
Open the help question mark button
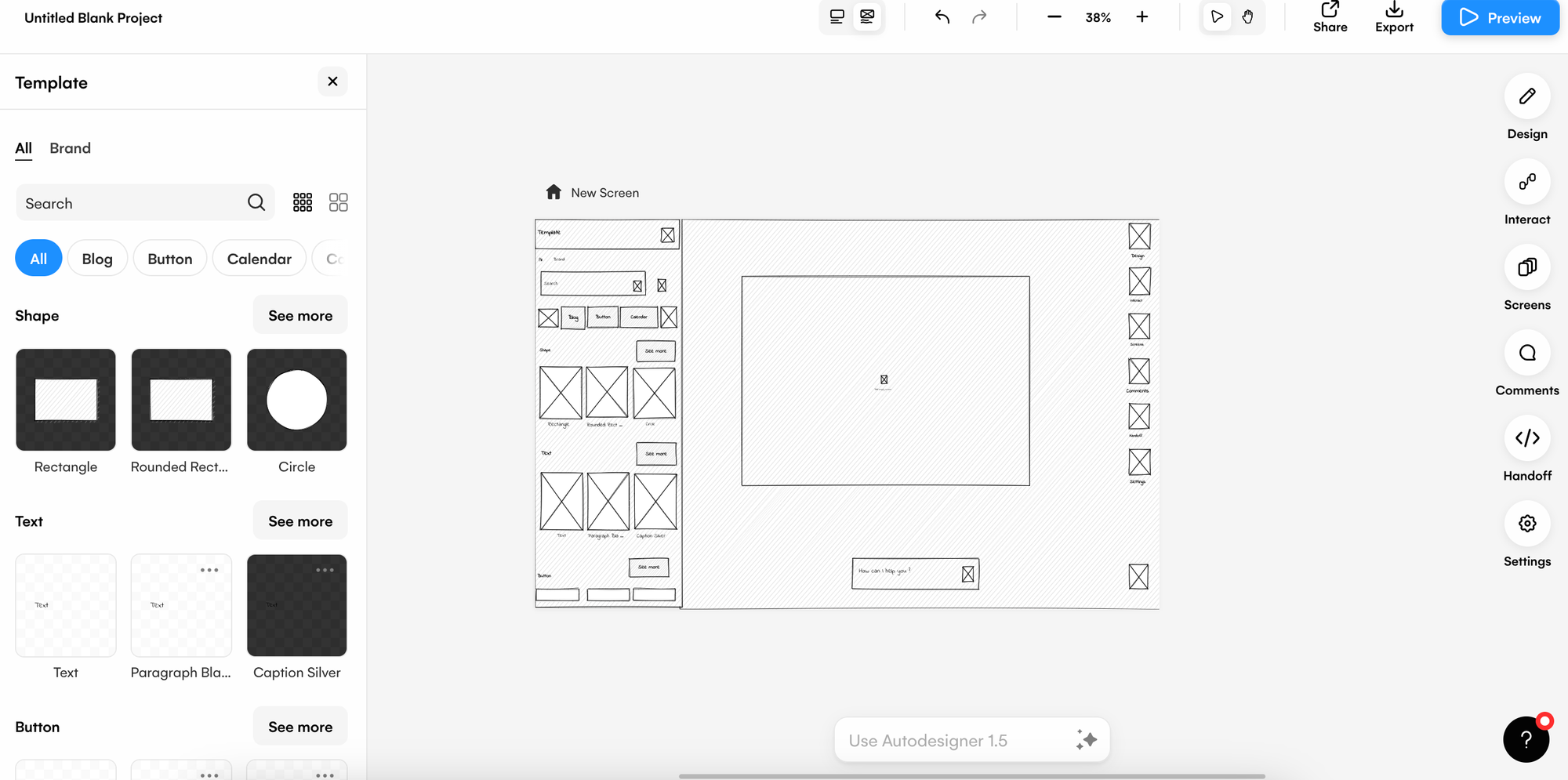(1526, 739)
